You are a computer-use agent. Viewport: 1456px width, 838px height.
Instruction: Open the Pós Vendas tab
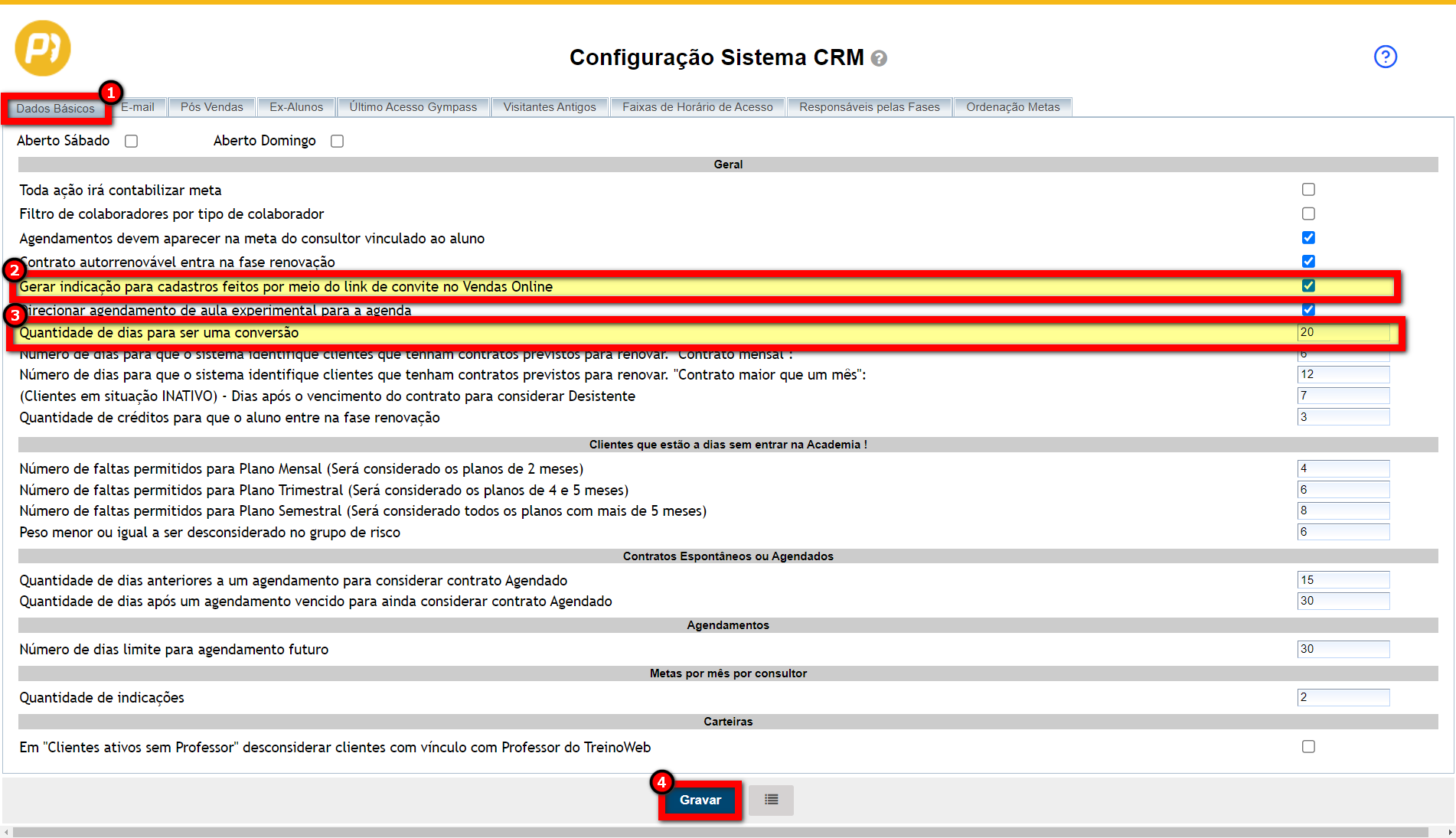point(211,107)
